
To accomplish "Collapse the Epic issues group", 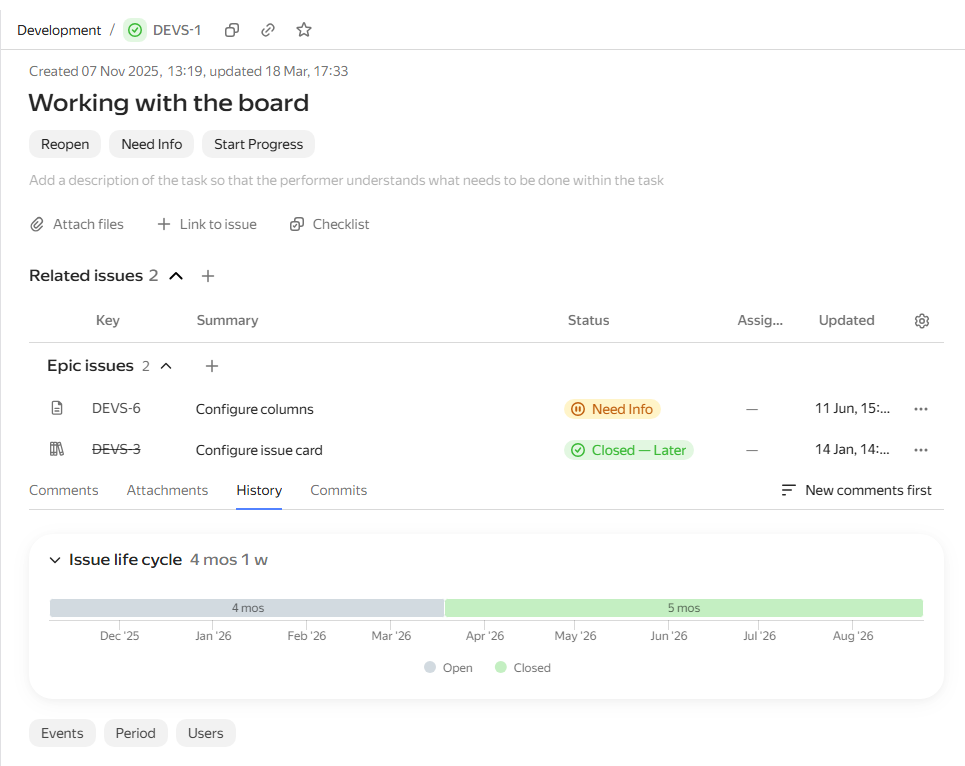I will [166, 366].
